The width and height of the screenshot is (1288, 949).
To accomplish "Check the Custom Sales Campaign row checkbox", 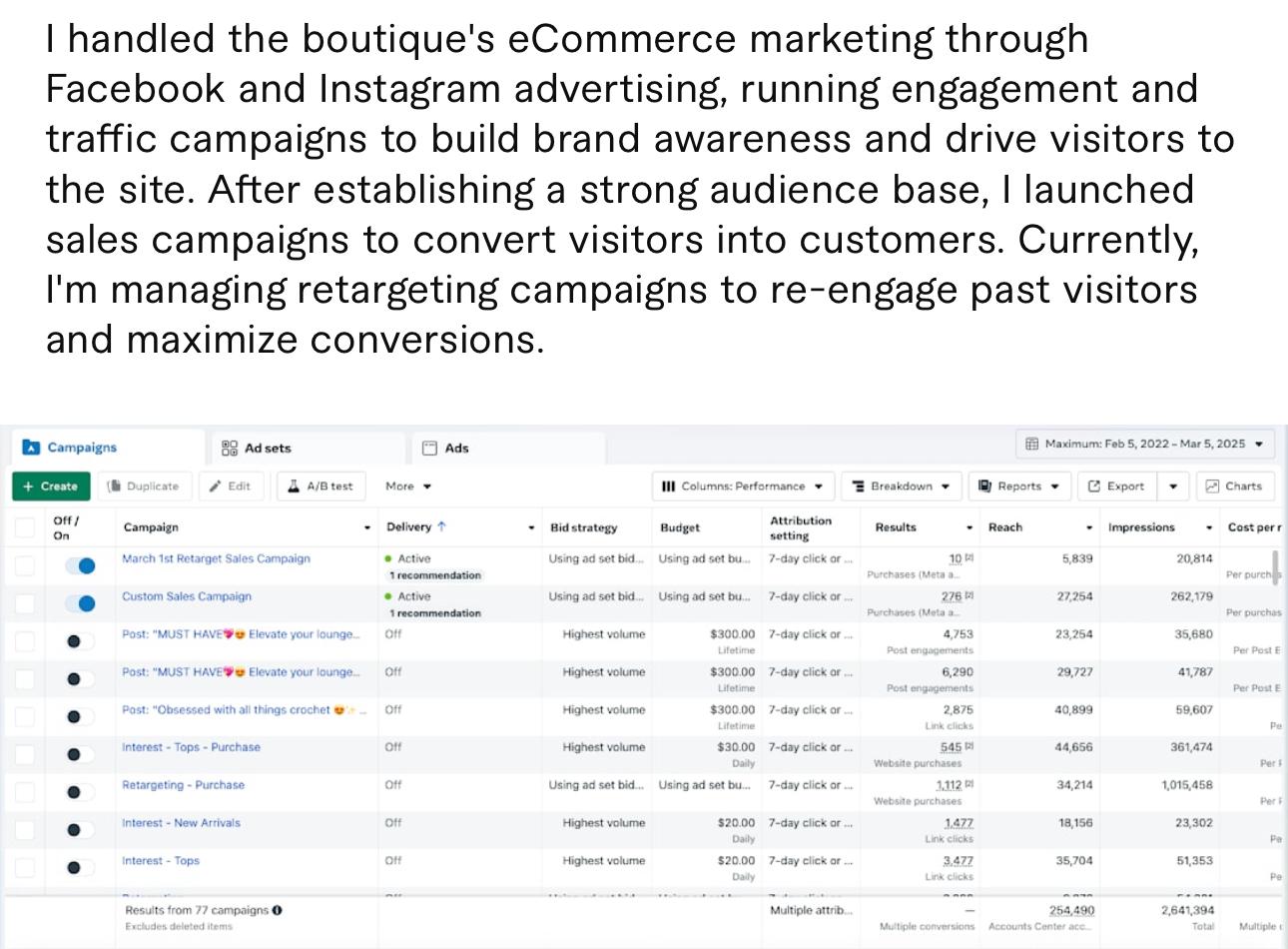I will (x=25, y=603).
